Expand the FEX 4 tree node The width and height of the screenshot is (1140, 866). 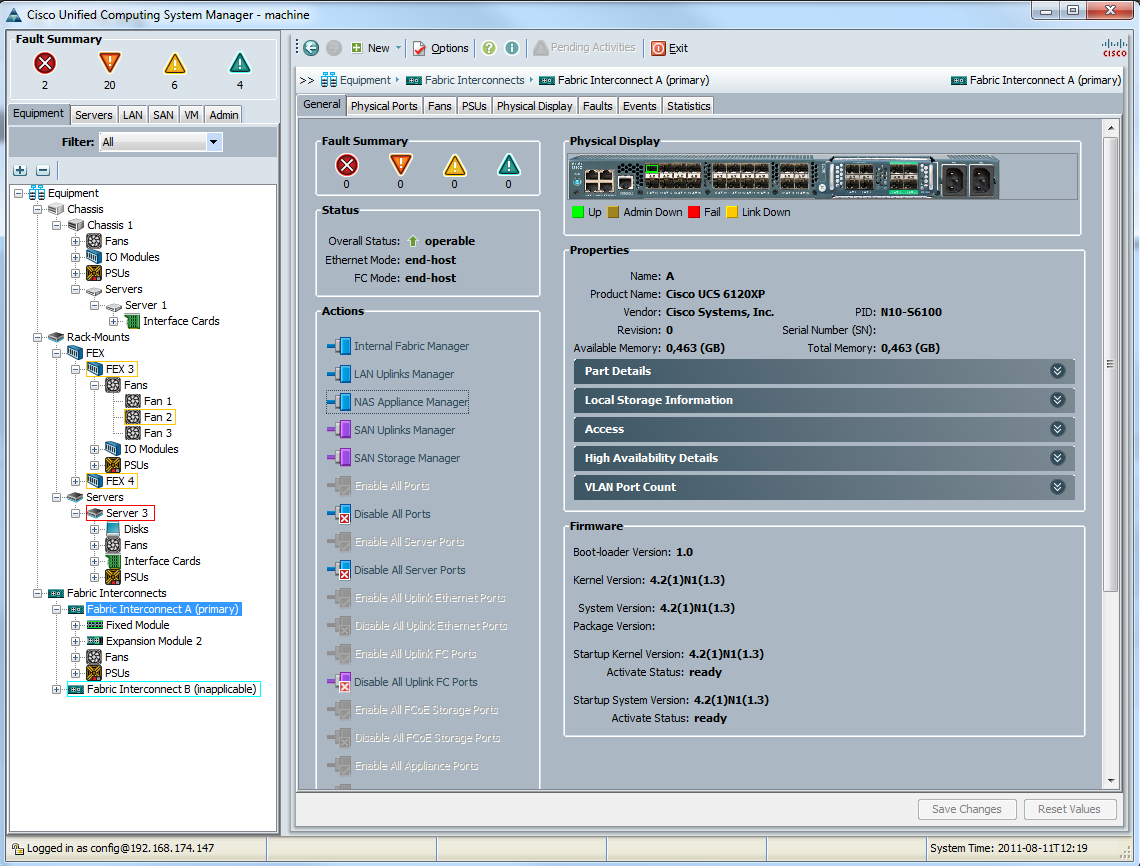(76, 481)
